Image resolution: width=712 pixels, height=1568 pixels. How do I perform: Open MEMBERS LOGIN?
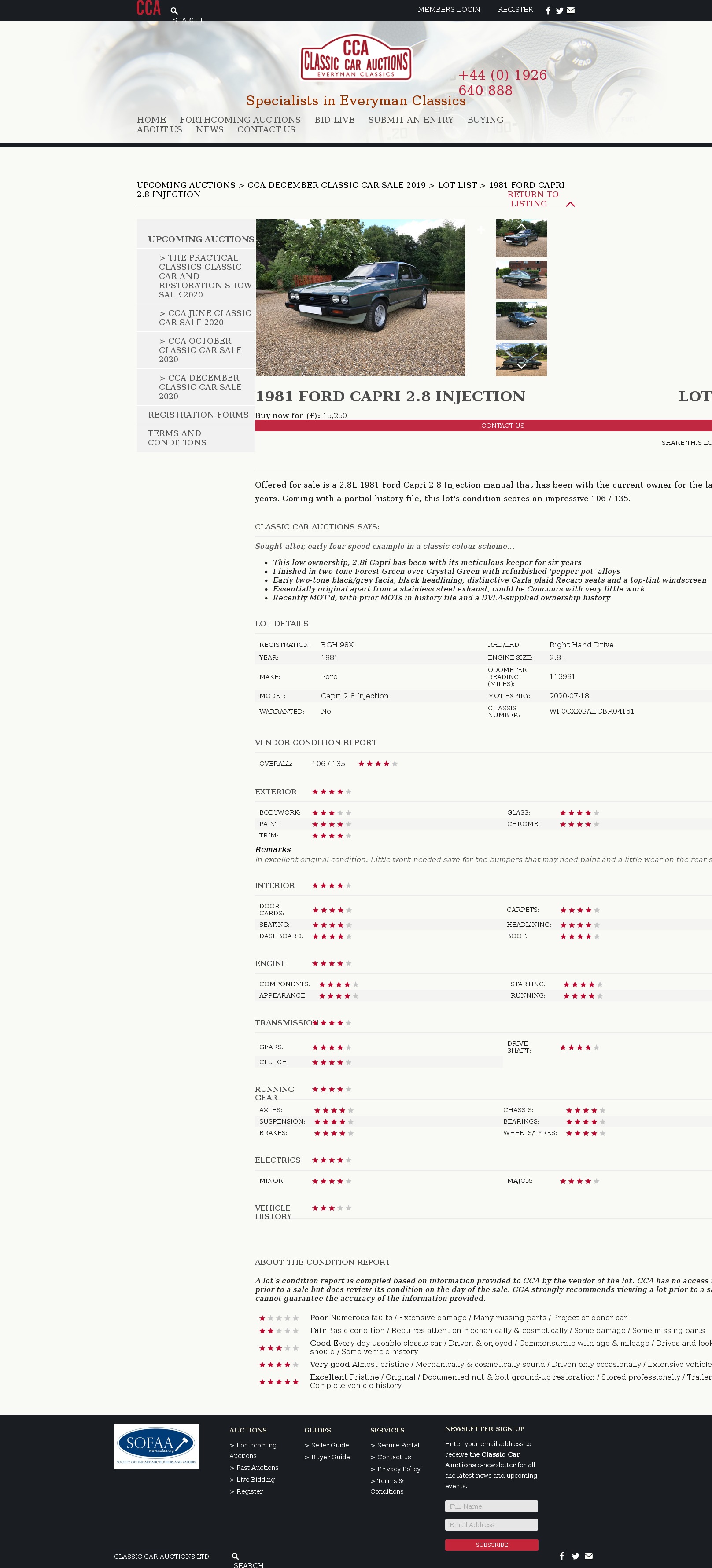tap(449, 10)
